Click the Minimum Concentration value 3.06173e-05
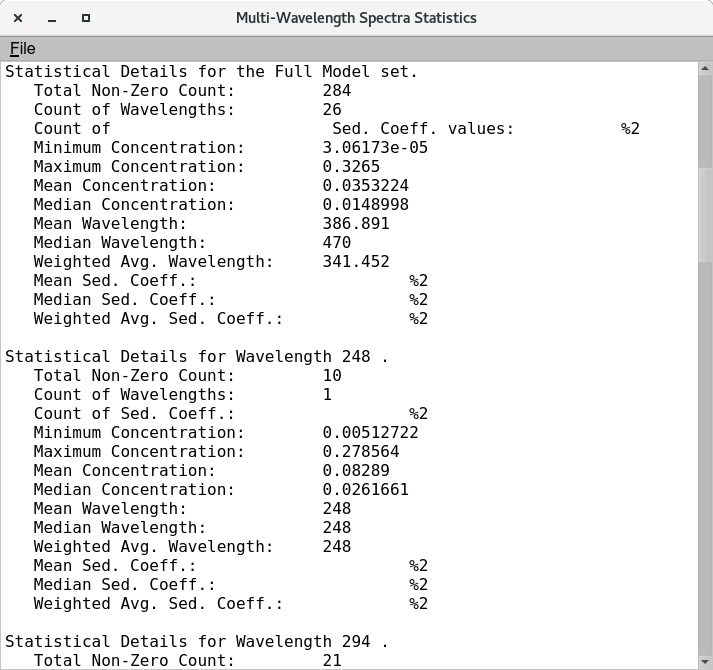 375,148
